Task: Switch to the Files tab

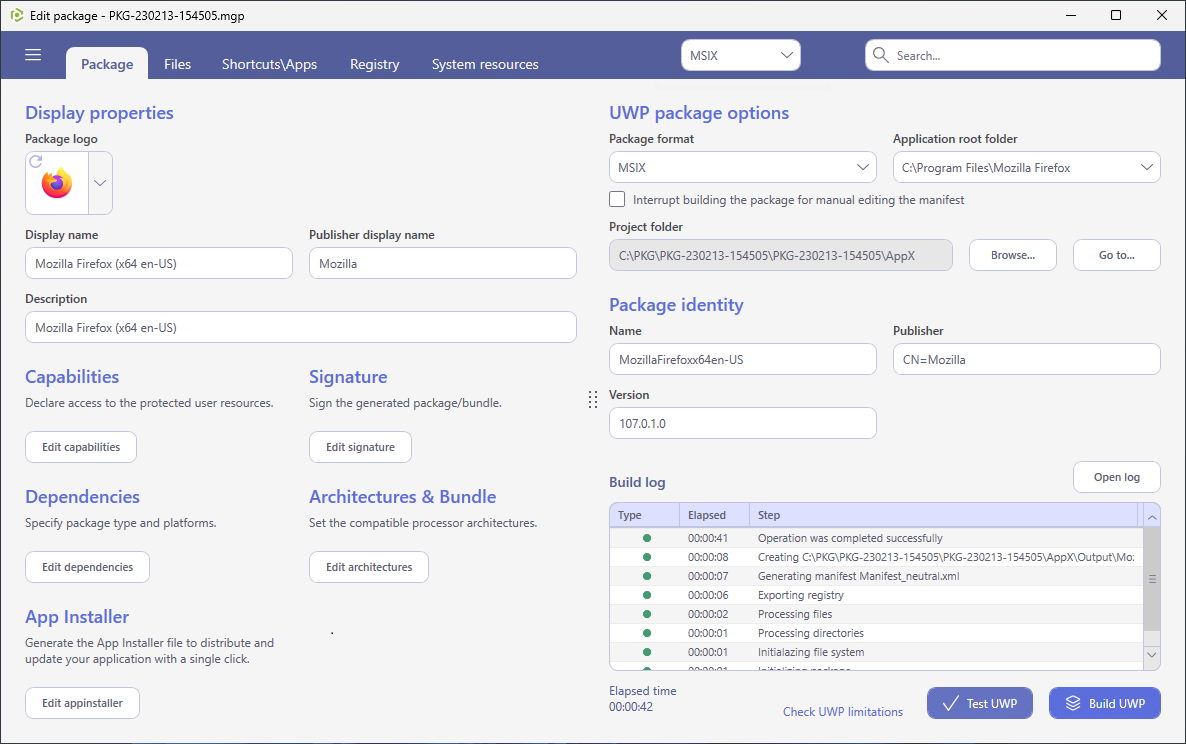Action: click(178, 64)
